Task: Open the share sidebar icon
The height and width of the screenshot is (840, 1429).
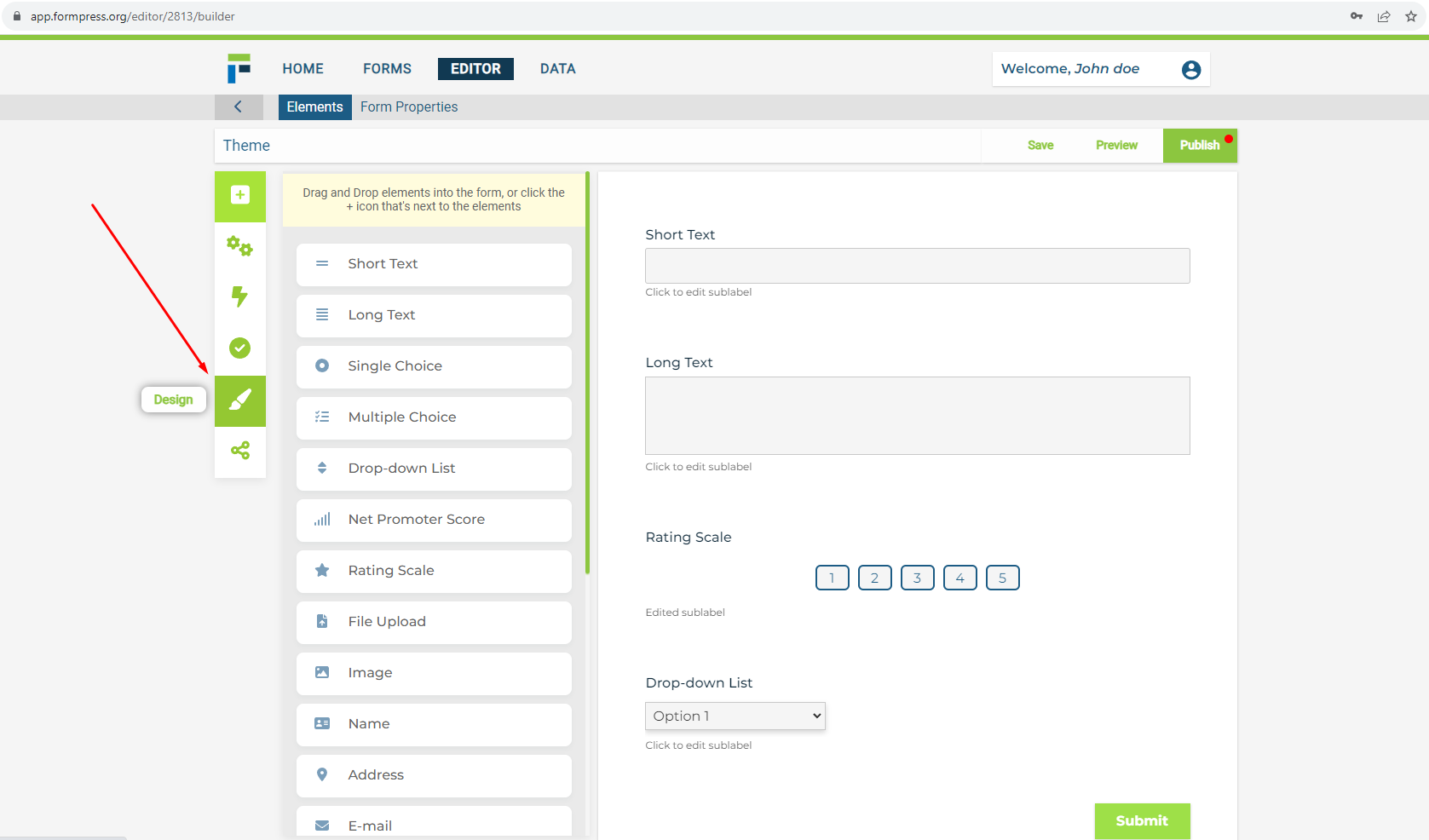Action: (x=240, y=450)
